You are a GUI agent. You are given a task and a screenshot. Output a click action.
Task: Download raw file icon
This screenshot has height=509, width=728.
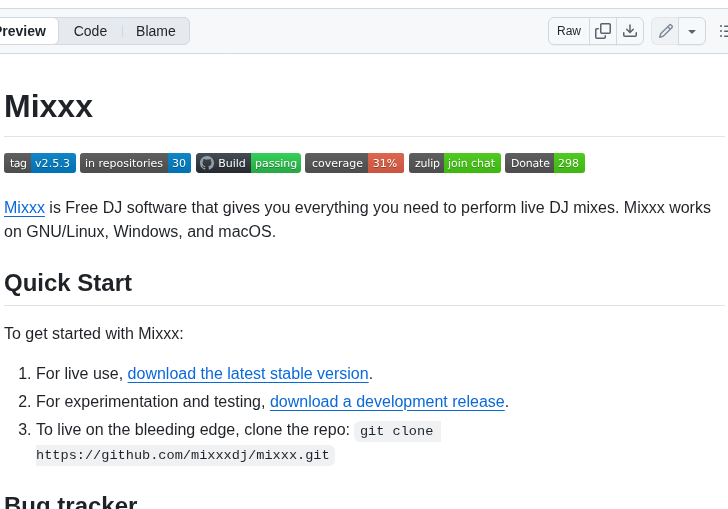tap(630, 31)
